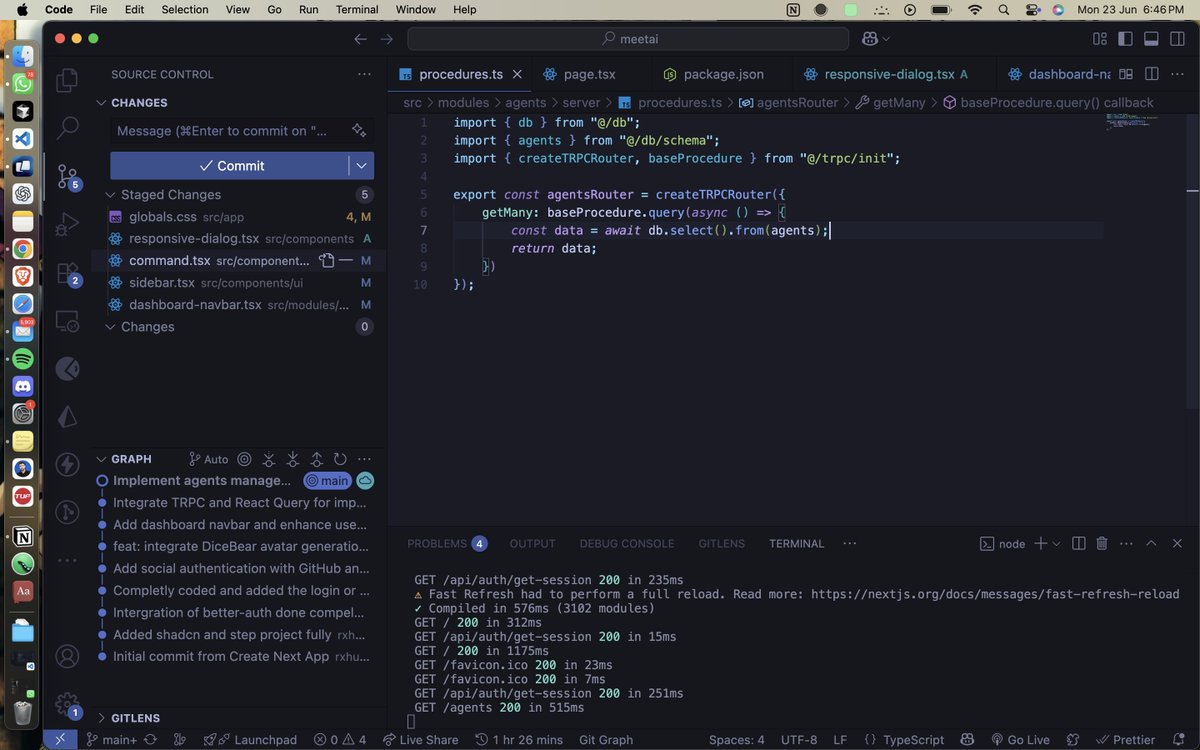Click the target icon in Graph toolbar
The width and height of the screenshot is (1200, 750).
click(245, 459)
